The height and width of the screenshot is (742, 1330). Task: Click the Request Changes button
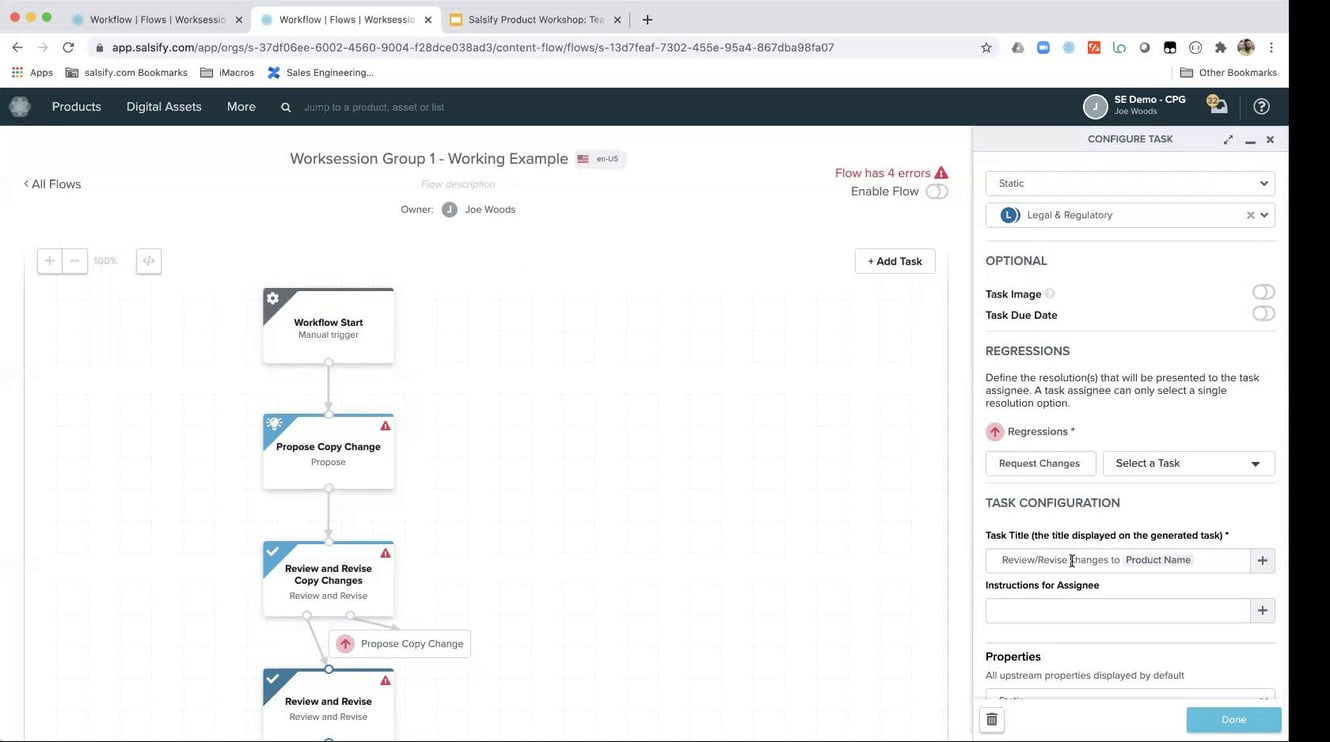(x=1040, y=463)
